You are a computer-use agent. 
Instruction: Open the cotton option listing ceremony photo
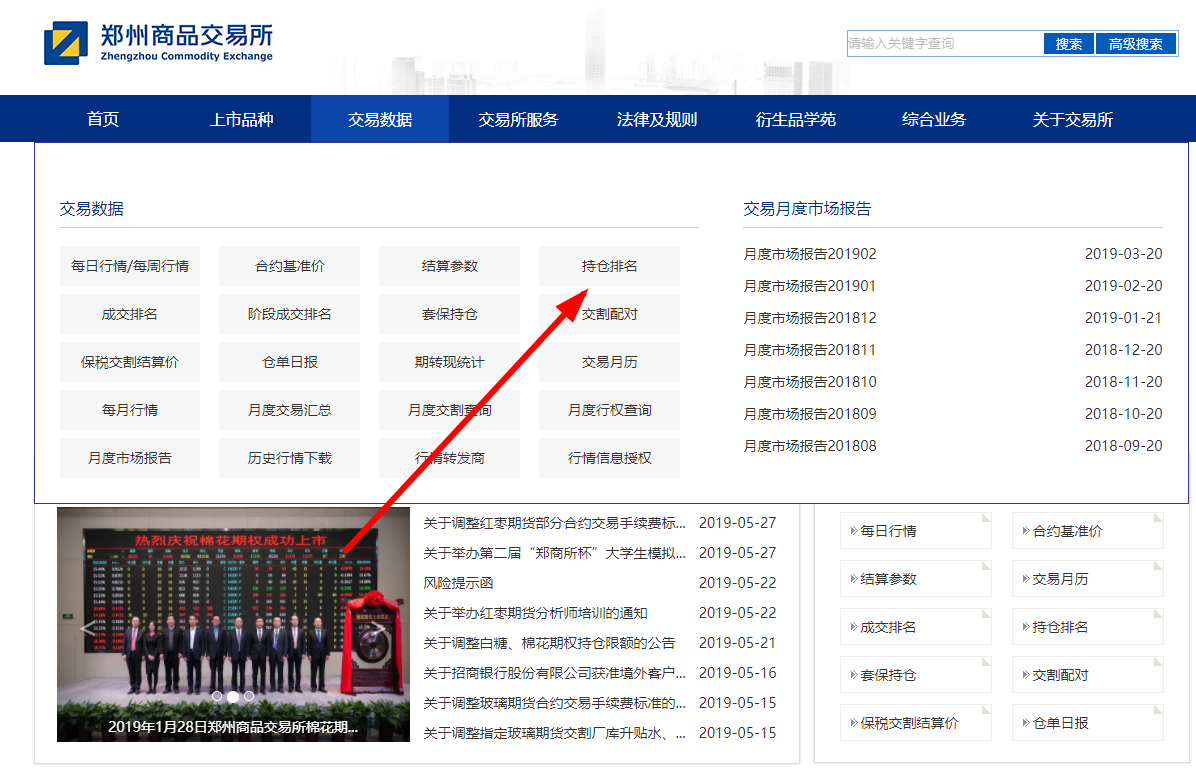[x=233, y=625]
